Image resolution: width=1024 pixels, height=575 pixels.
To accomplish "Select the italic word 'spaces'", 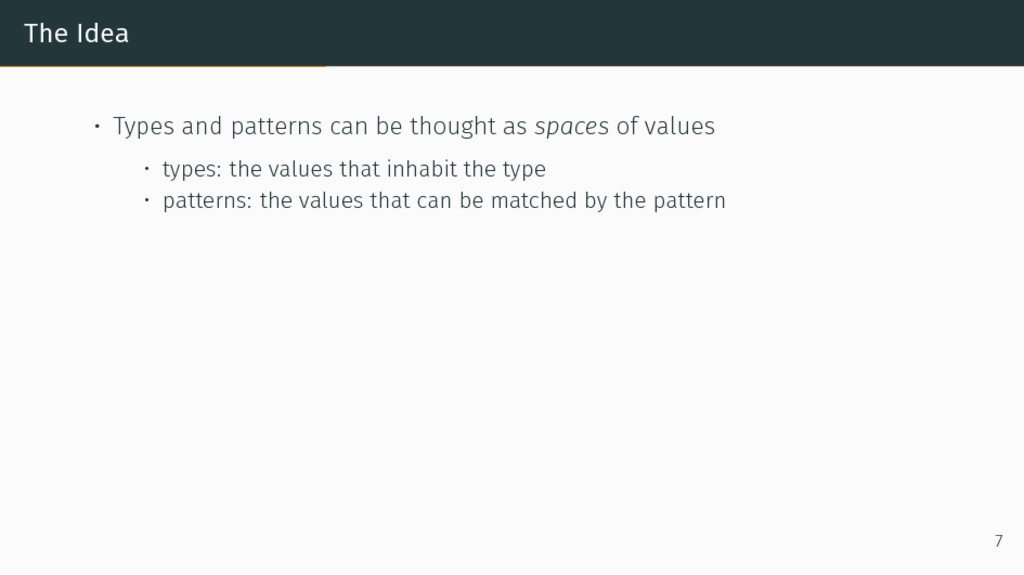I will click(x=571, y=127).
